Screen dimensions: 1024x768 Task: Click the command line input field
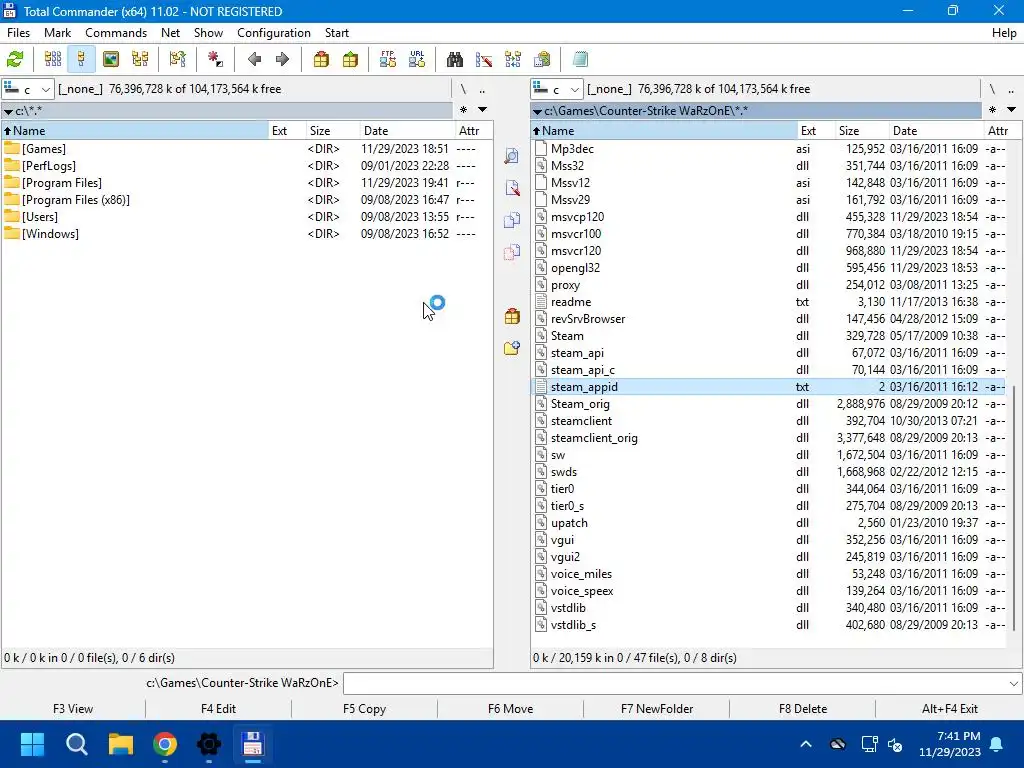pyautogui.click(x=675, y=684)
